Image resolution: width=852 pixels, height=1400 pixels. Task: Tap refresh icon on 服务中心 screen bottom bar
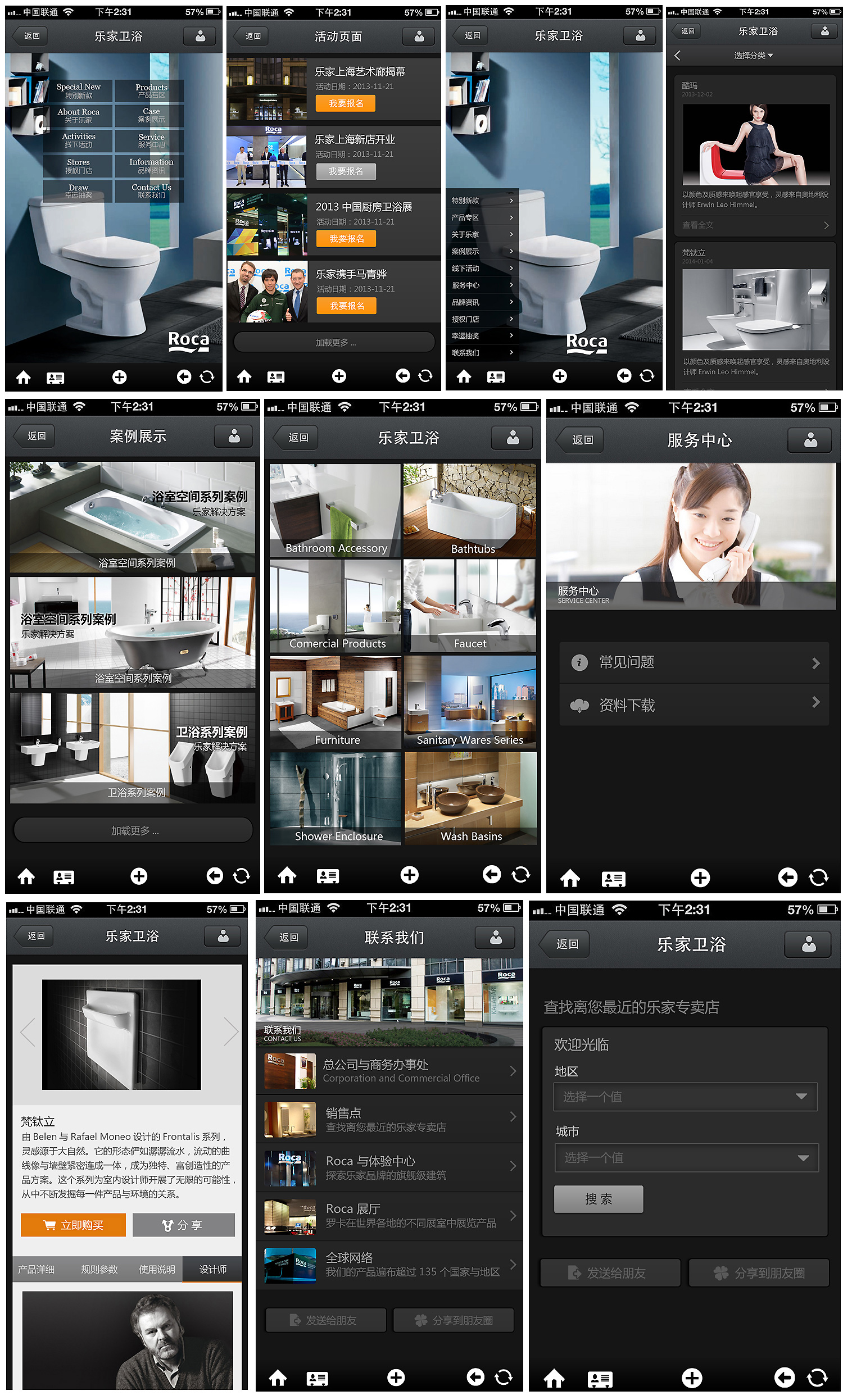818,878
